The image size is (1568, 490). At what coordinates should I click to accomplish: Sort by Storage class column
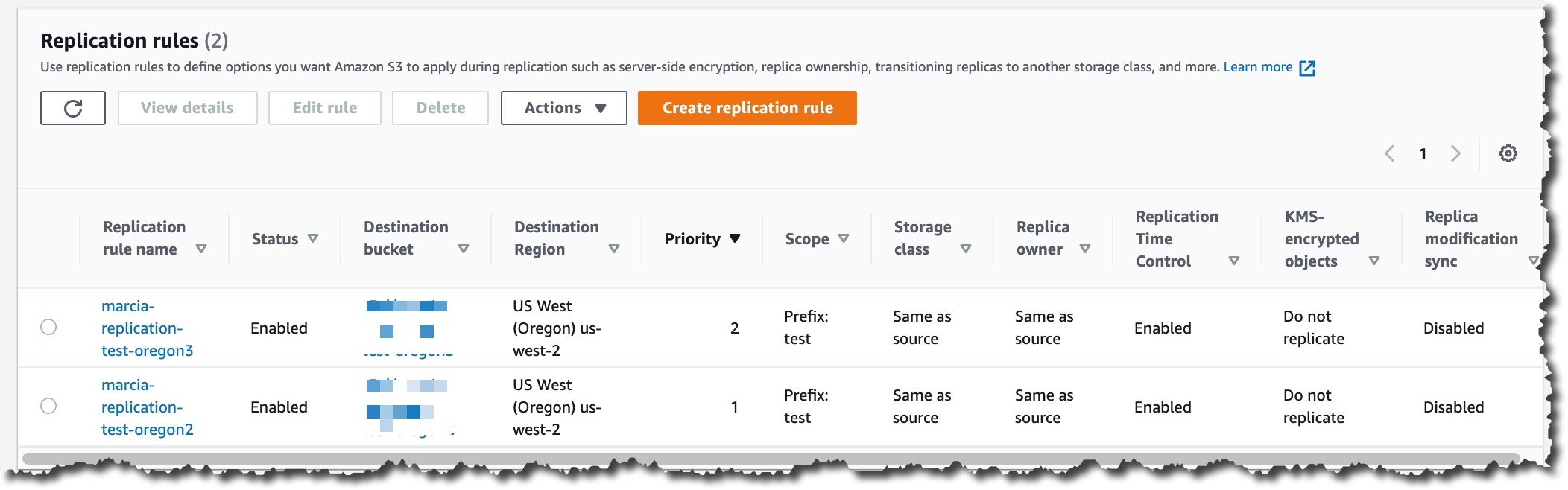click(x=966, y=249)
